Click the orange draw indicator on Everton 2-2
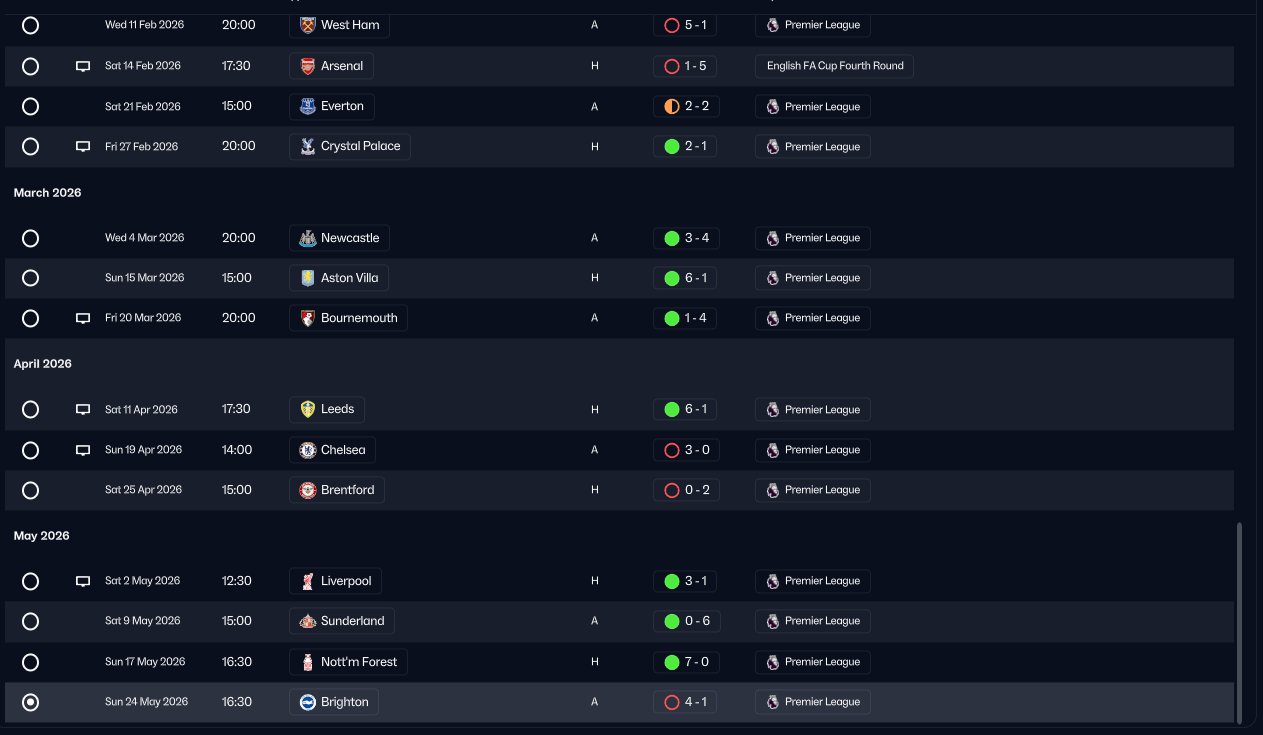Viewport: 1263px width, 735px height. coord(672,106)
